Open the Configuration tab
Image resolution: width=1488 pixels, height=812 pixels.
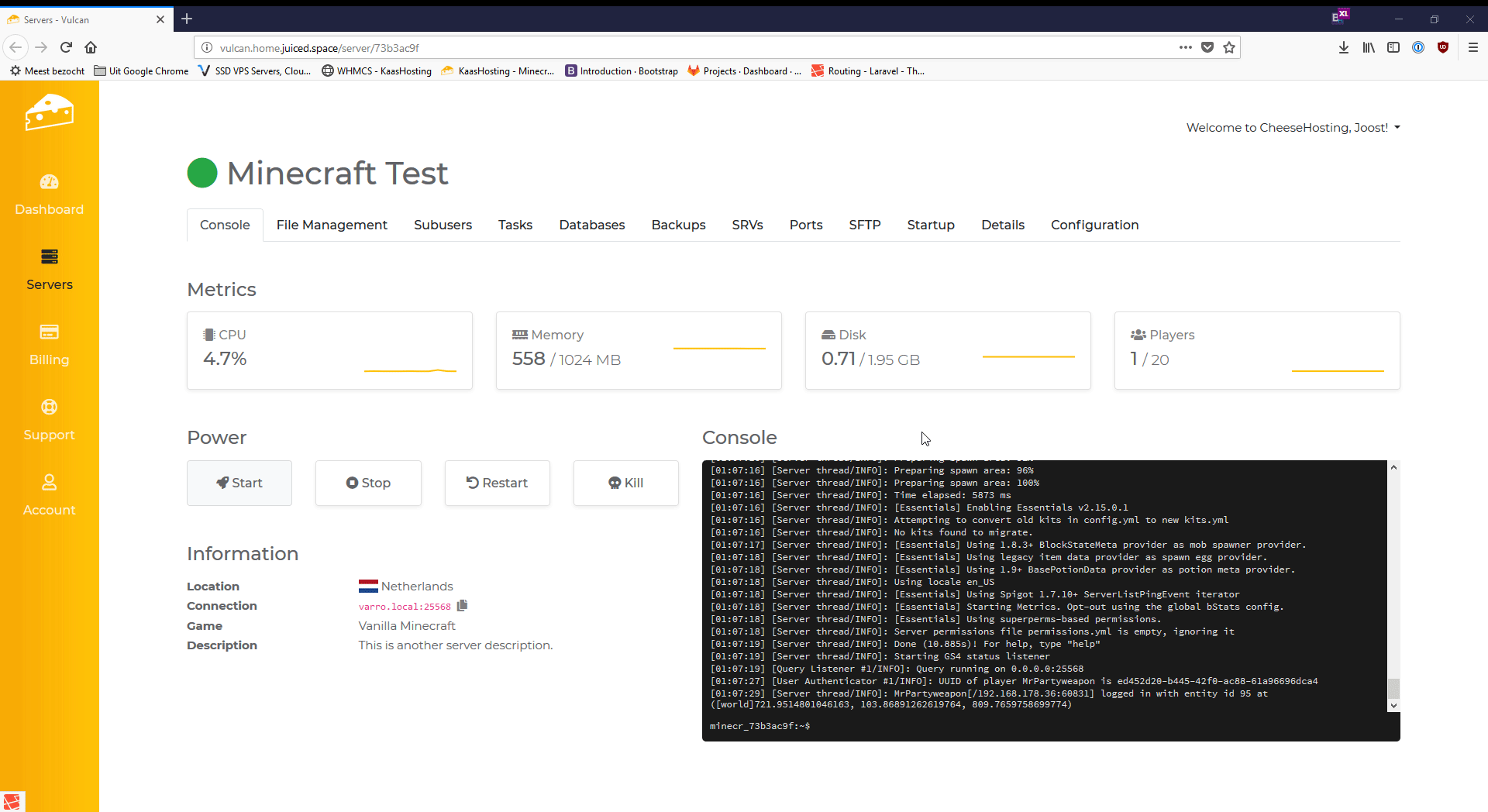1094,225
